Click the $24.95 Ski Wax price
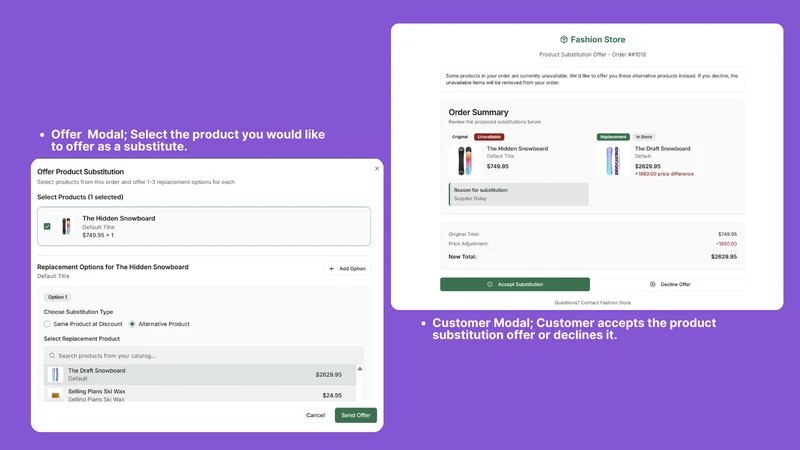The width and height of the screenshot is (800, 450). [332, 395]
